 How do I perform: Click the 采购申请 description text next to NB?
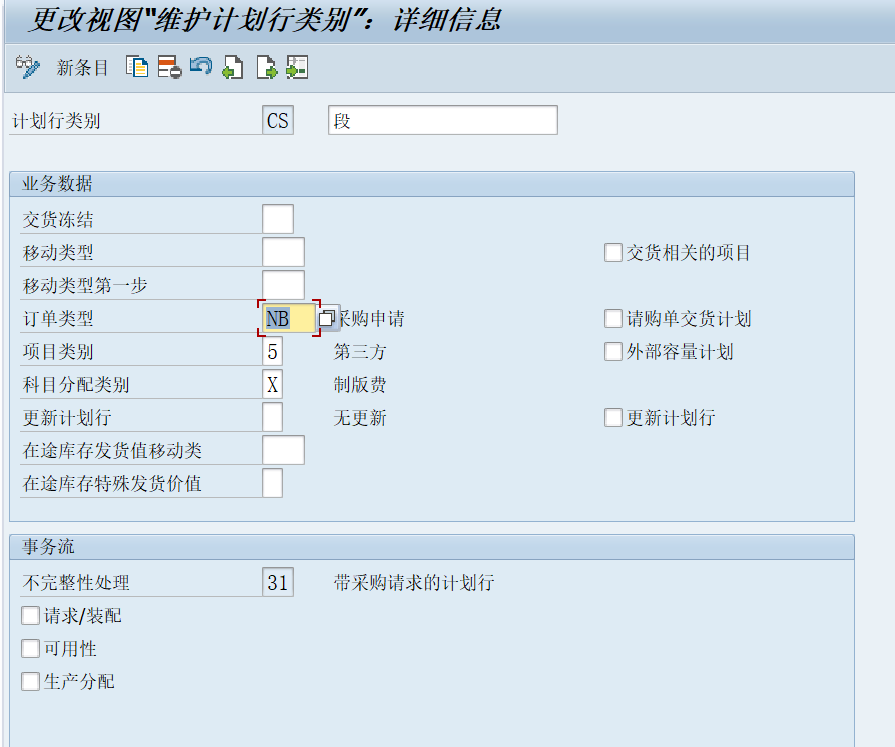click(x=371, y=318)
